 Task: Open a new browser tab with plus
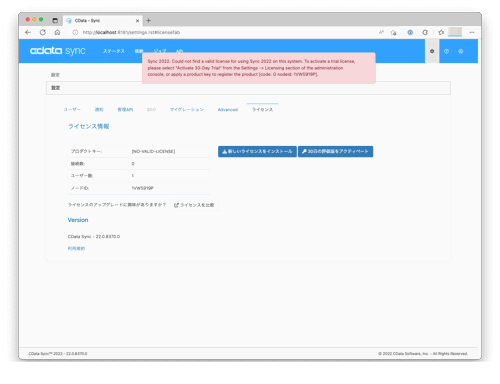point(148,21)
